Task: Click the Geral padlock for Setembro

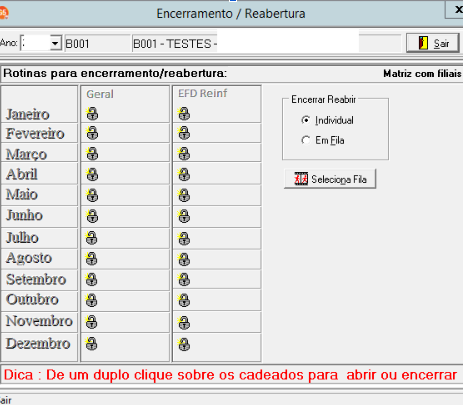Action: [92, 280]
